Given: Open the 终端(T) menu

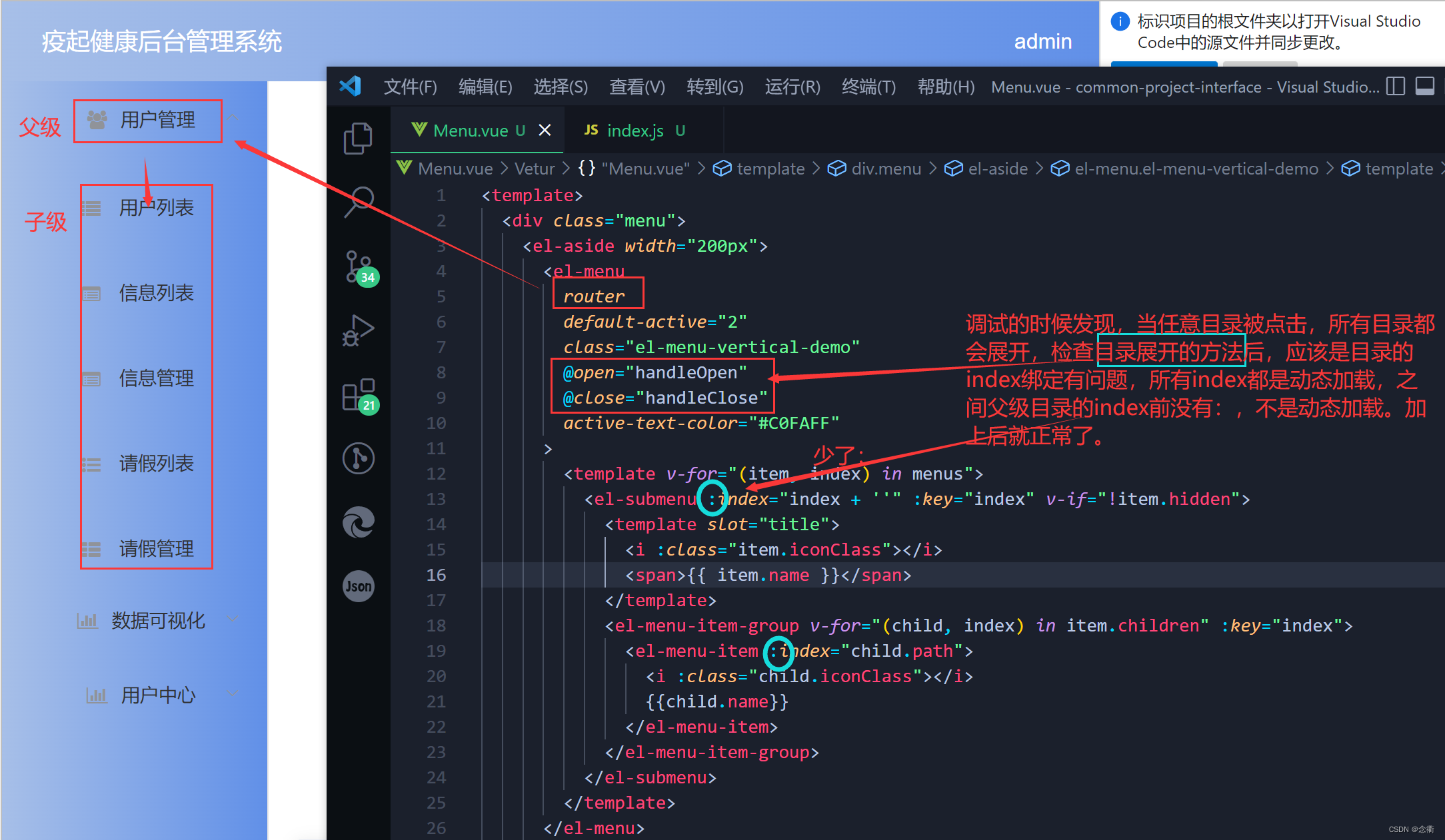Looking at the screenshot, I should point(868,87).
